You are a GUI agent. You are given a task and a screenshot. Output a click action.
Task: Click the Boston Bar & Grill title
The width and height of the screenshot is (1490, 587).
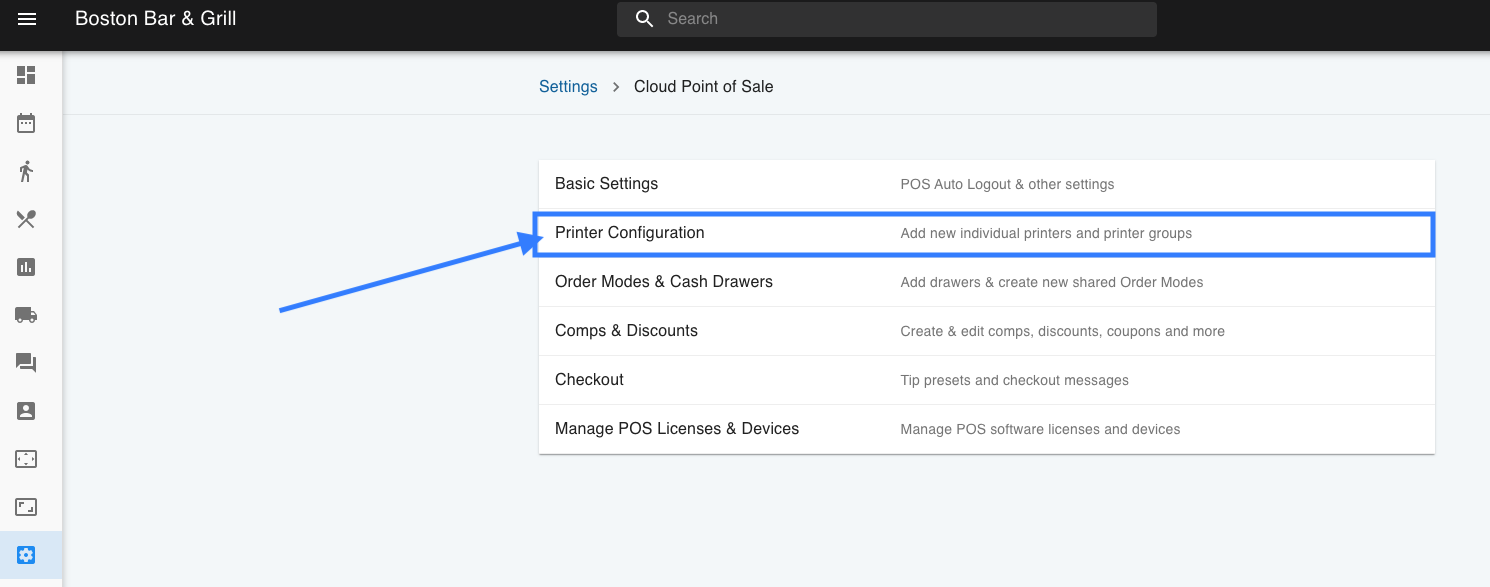pyautogui.click(x=156, y=18)
